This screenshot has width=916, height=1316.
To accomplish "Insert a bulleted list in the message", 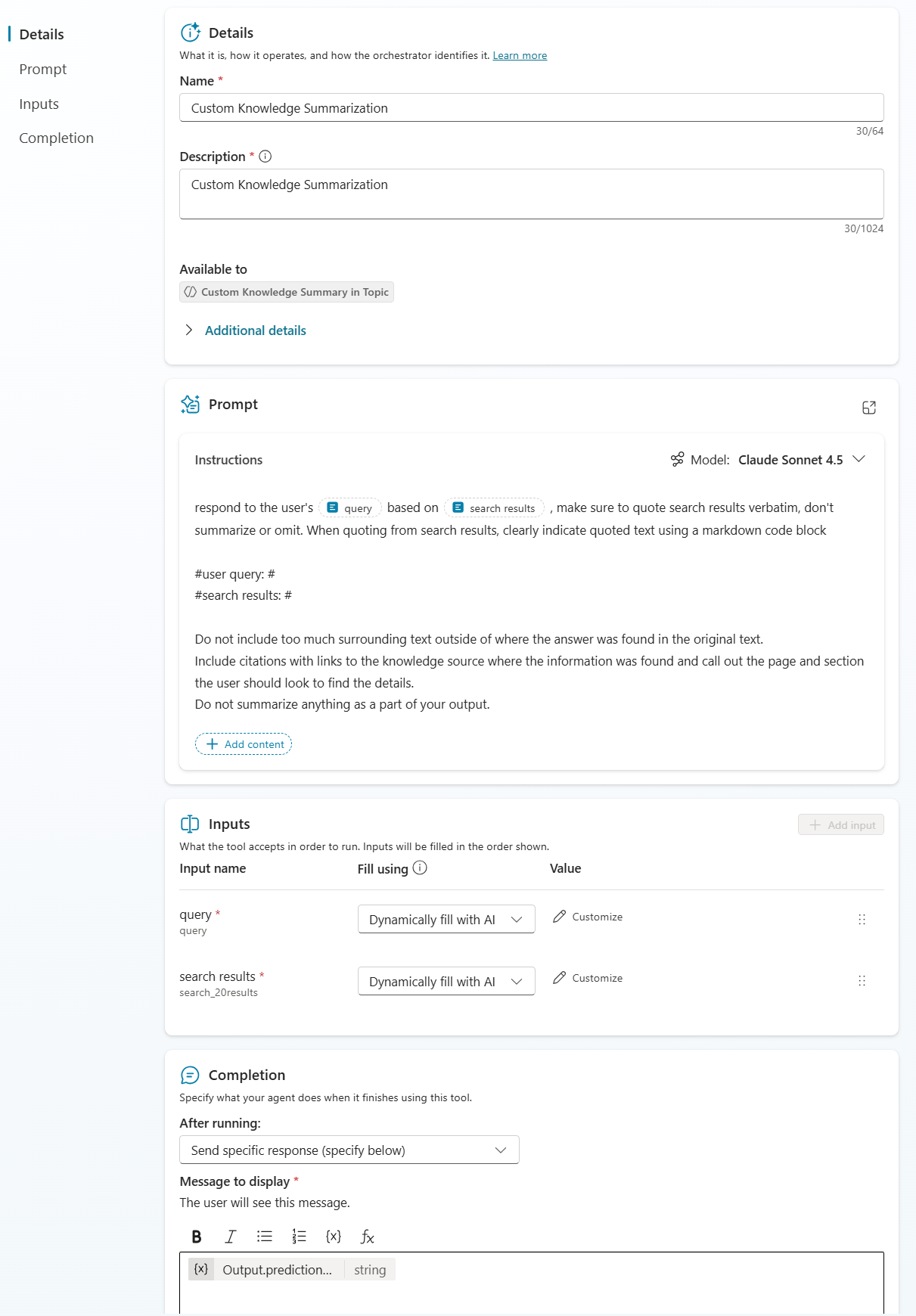I will point(264,1236).
